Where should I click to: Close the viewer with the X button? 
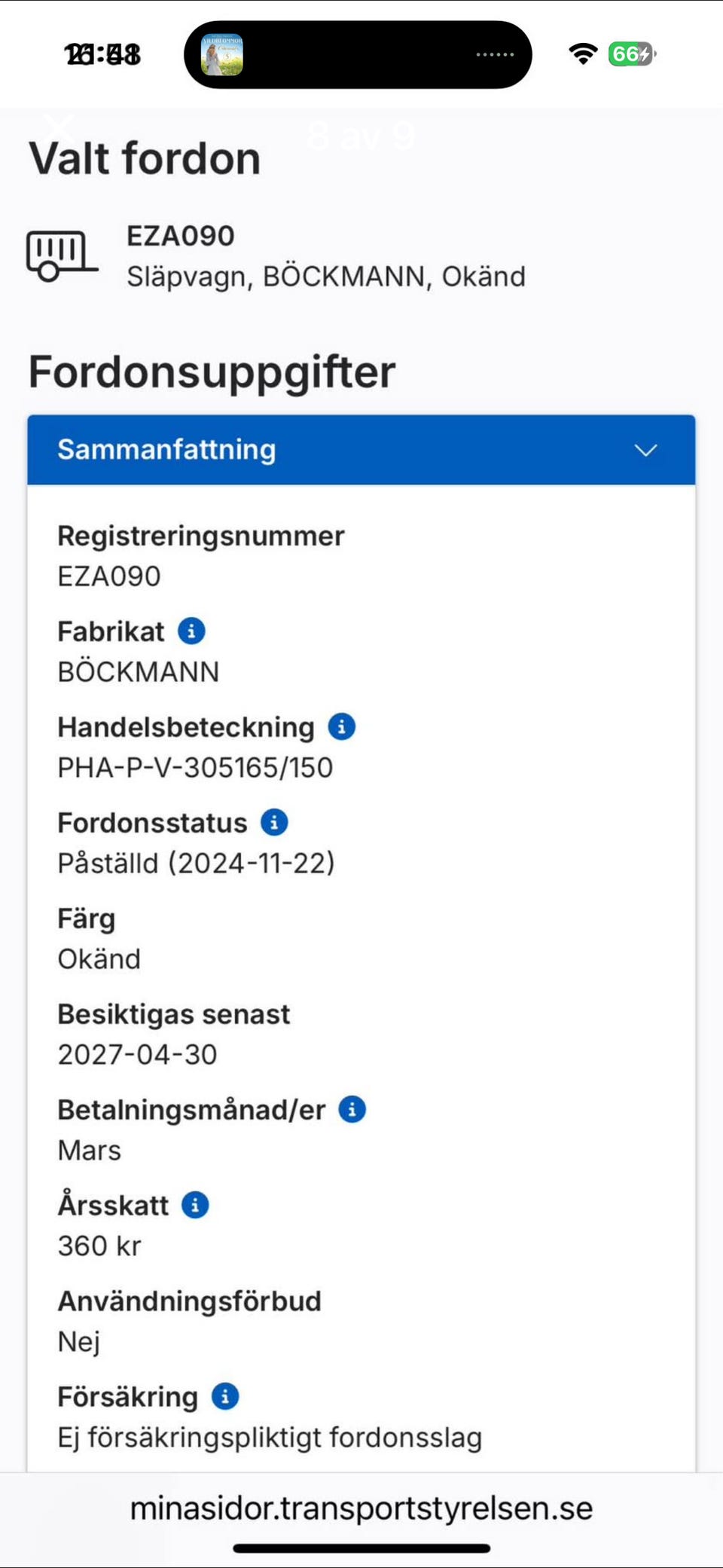(59, 130)
